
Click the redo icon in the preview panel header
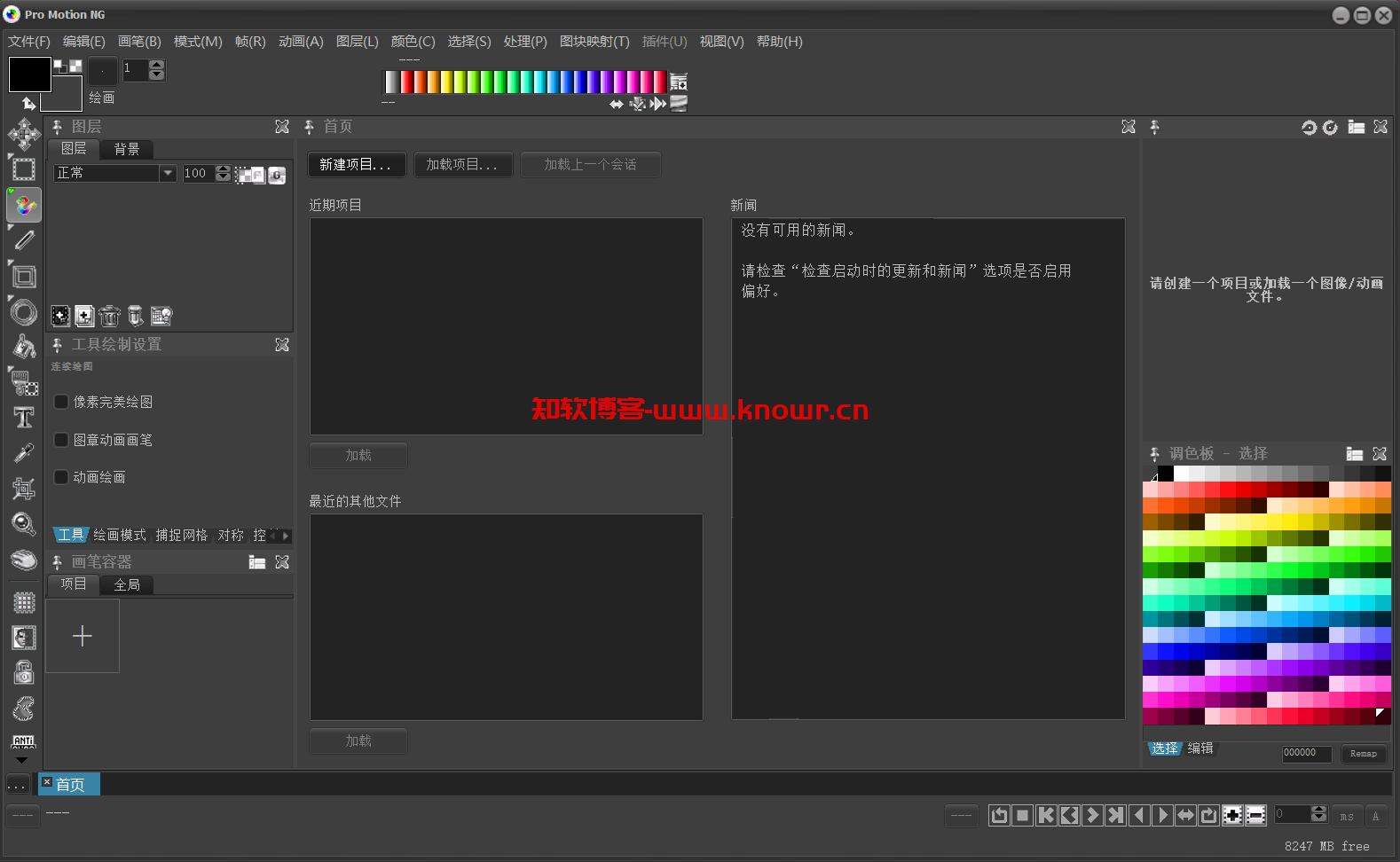point(1330,128)
